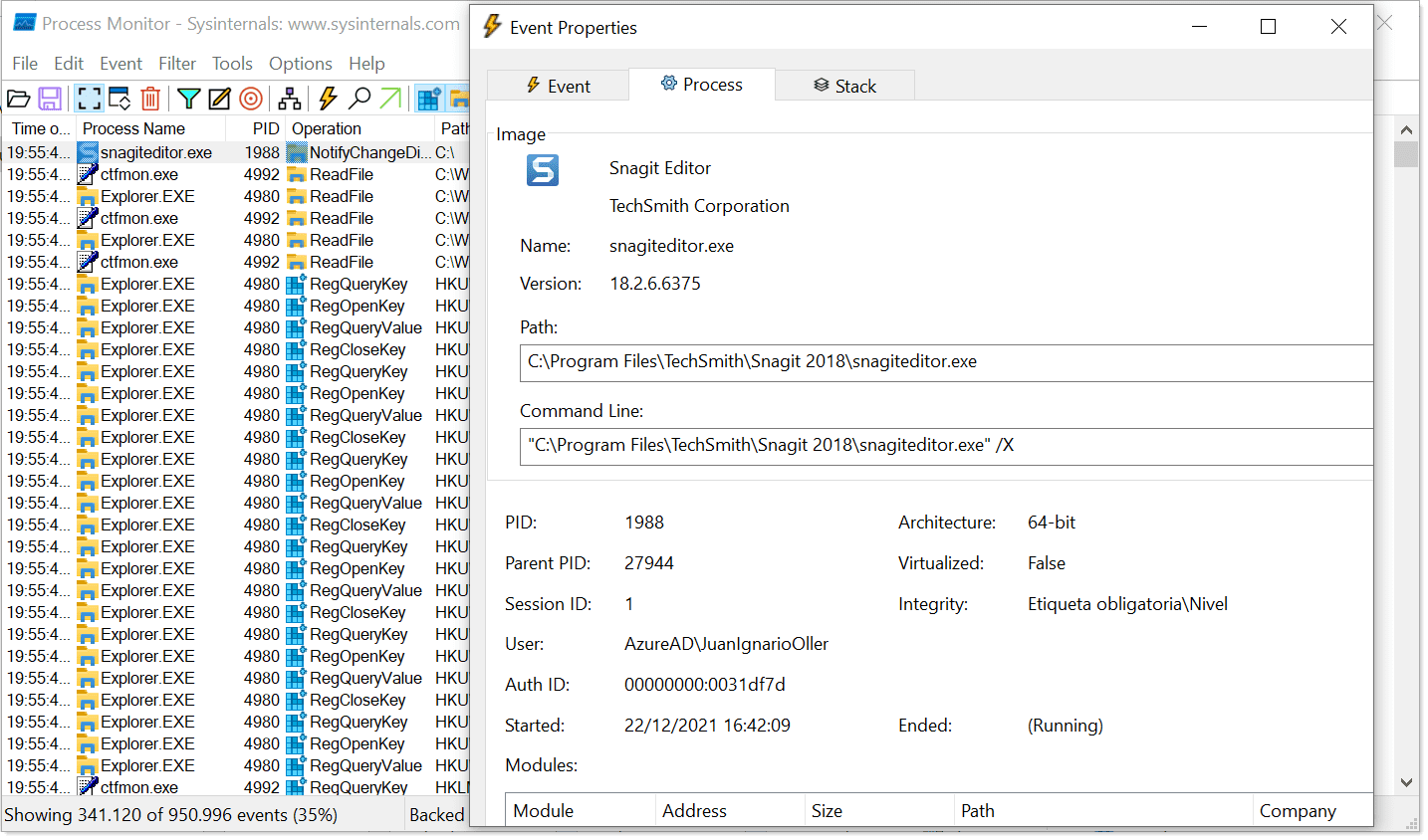Click the Command Line field
The width and height of the screenshot is (1428, 840).
(946, 446)
